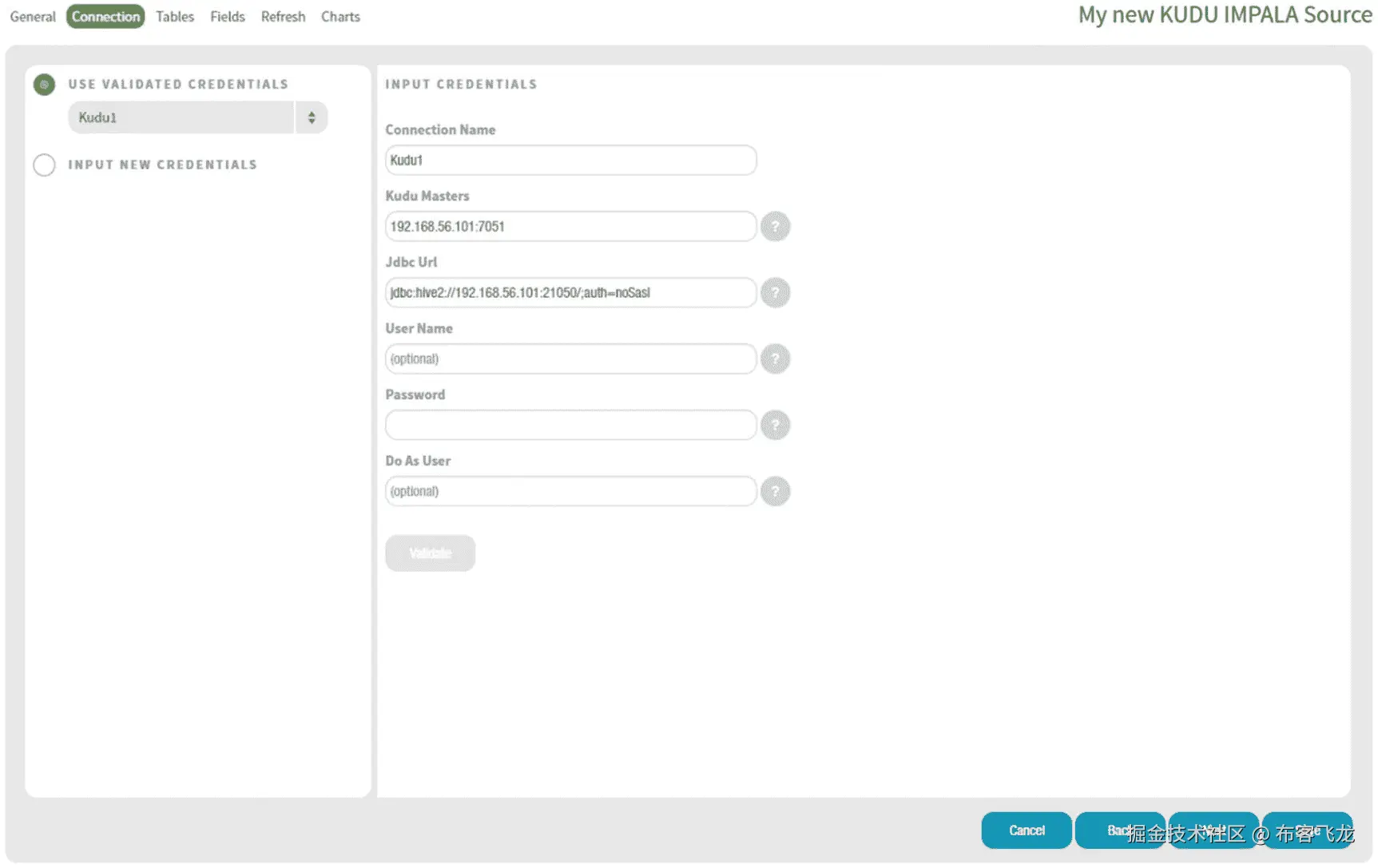This screenshot has height=868, width=1378.
Task: Select the Input New Credentials radio button
Action: 45,165
